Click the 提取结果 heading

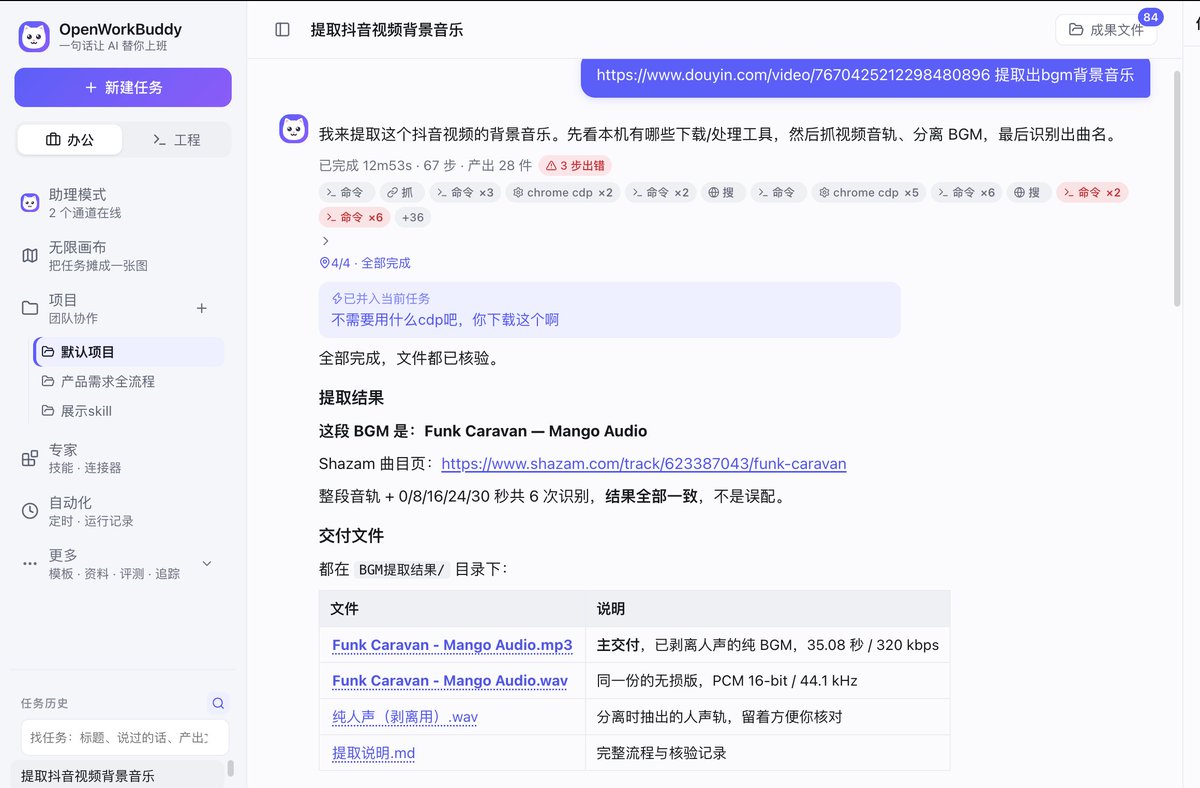coord(351,397)
